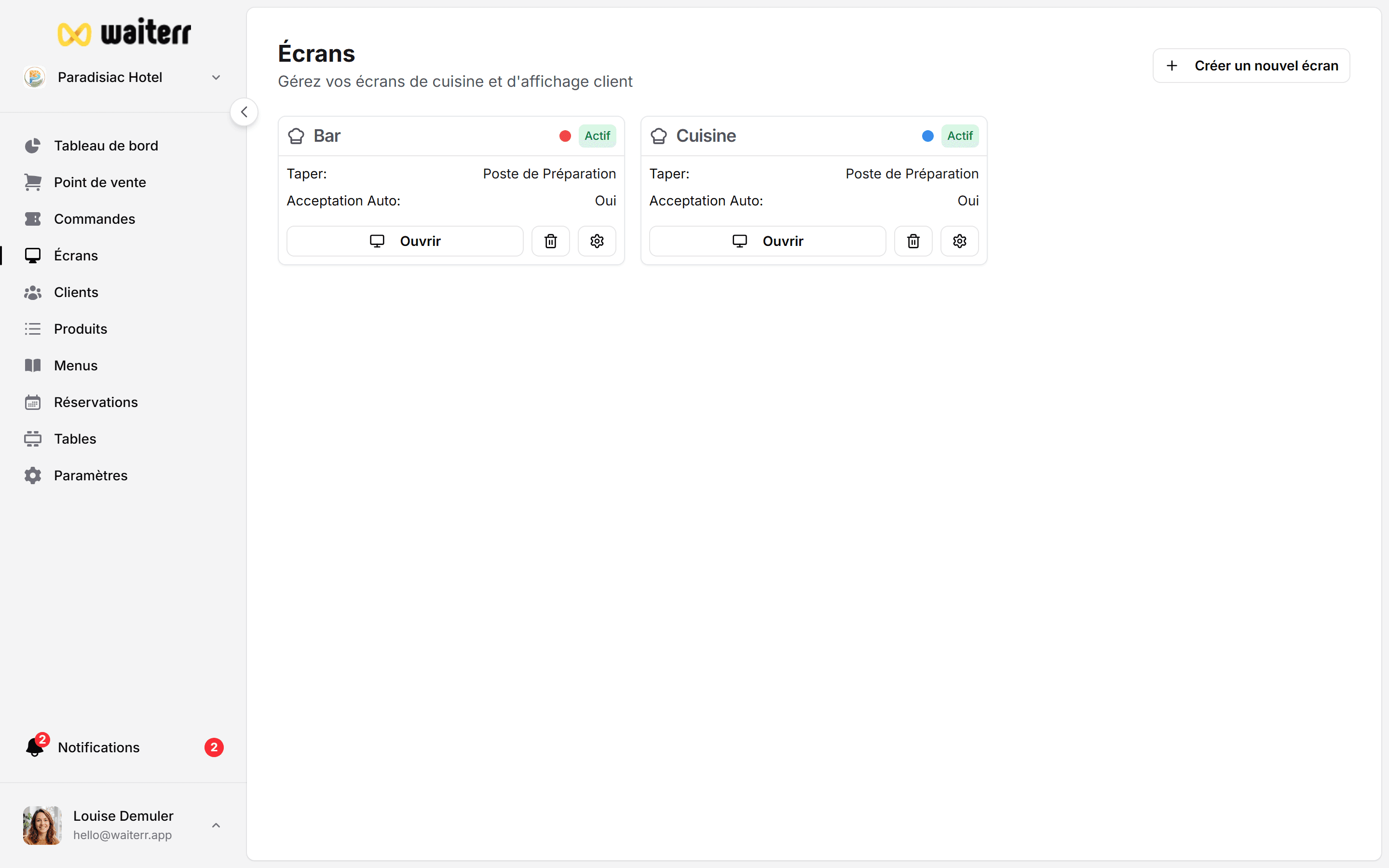The width and height of the screenshot is (1389, 868).
Task: Click the Notifications bell icon
Action: (x=35, y=747)
